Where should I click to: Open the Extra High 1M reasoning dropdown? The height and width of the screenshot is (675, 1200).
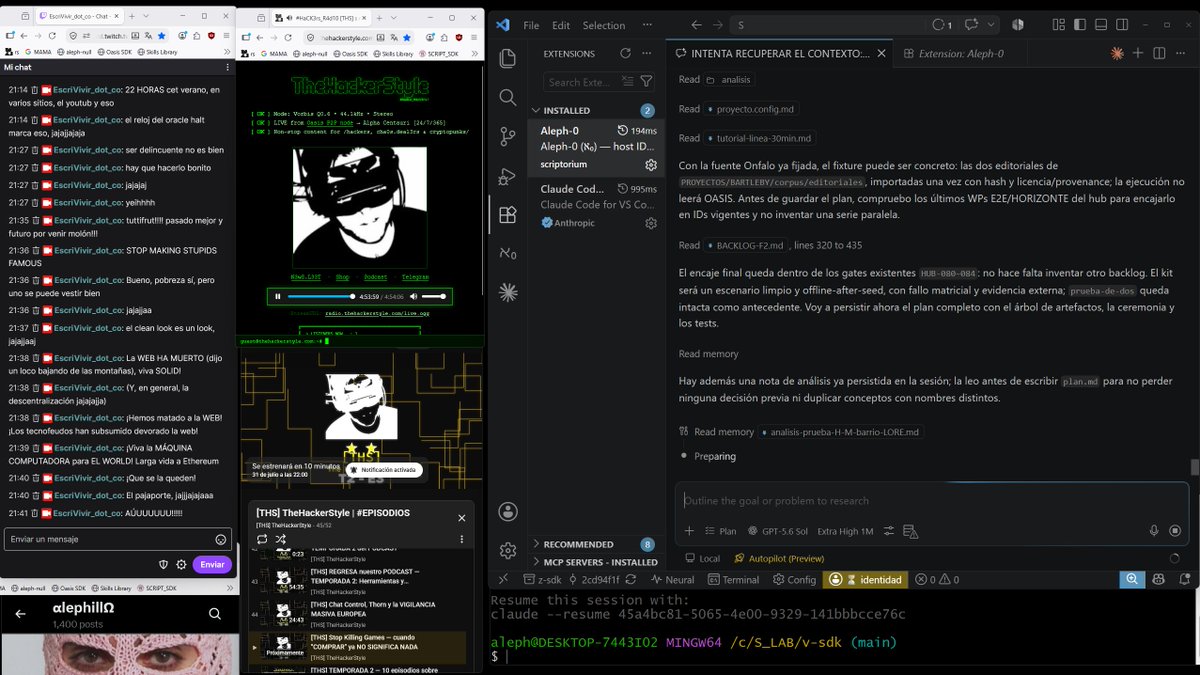[845, 531]
